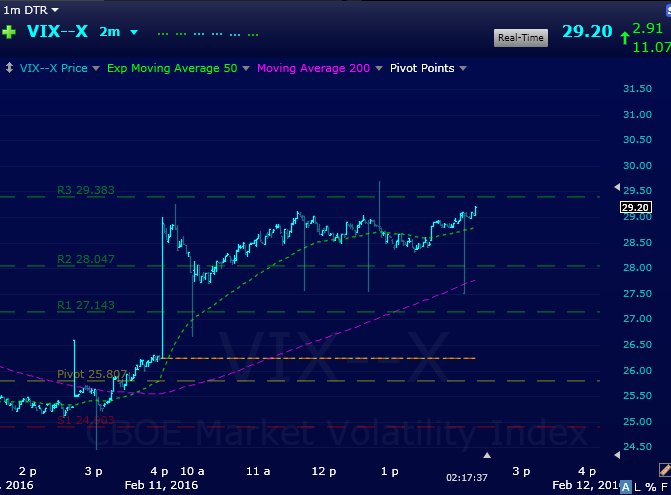
Task: Click the R1 27.143 pivot label
Action: pyautogui.click(x=86, y=305)
